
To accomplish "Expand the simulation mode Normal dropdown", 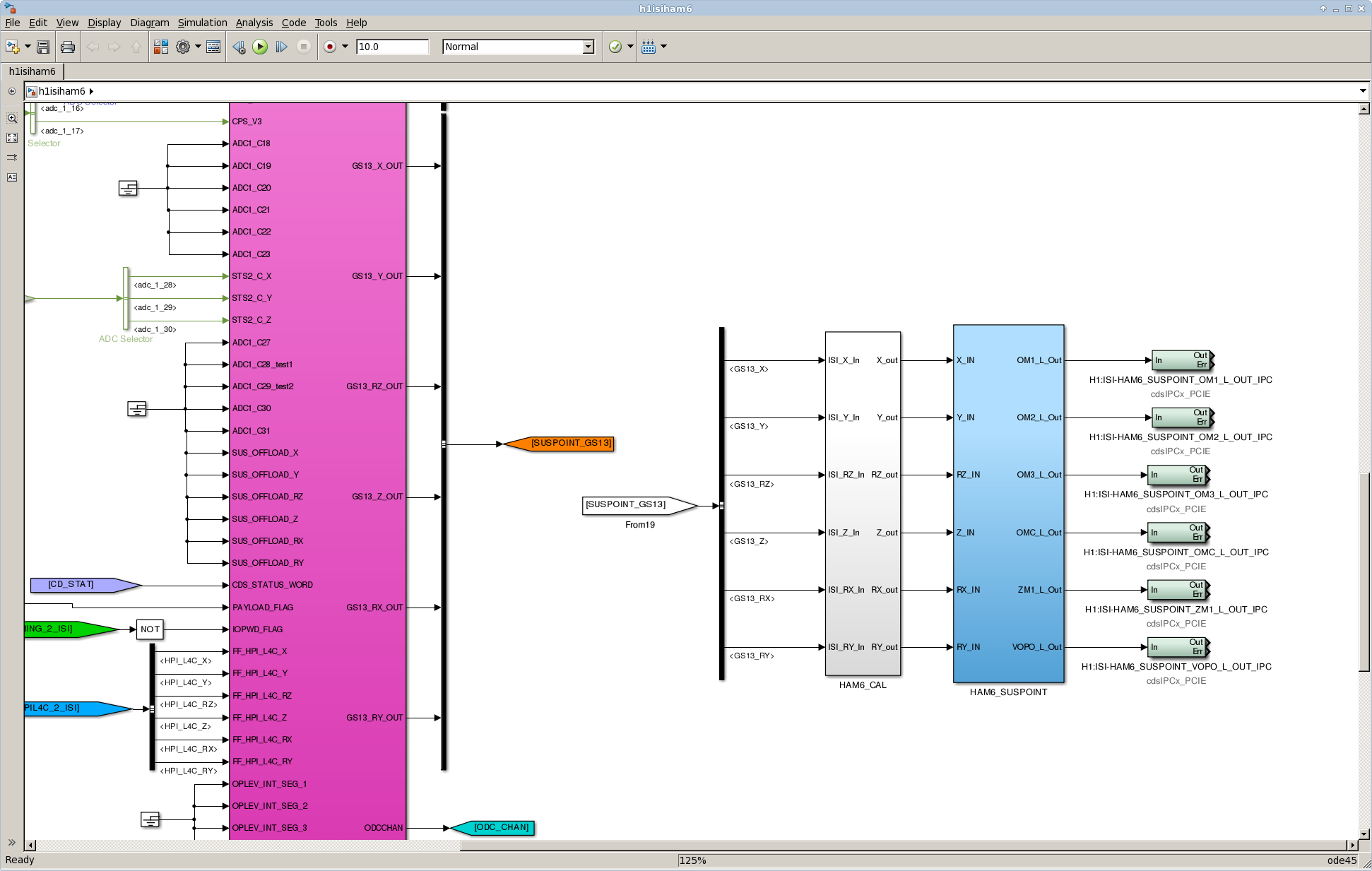I will coord(588,47).
